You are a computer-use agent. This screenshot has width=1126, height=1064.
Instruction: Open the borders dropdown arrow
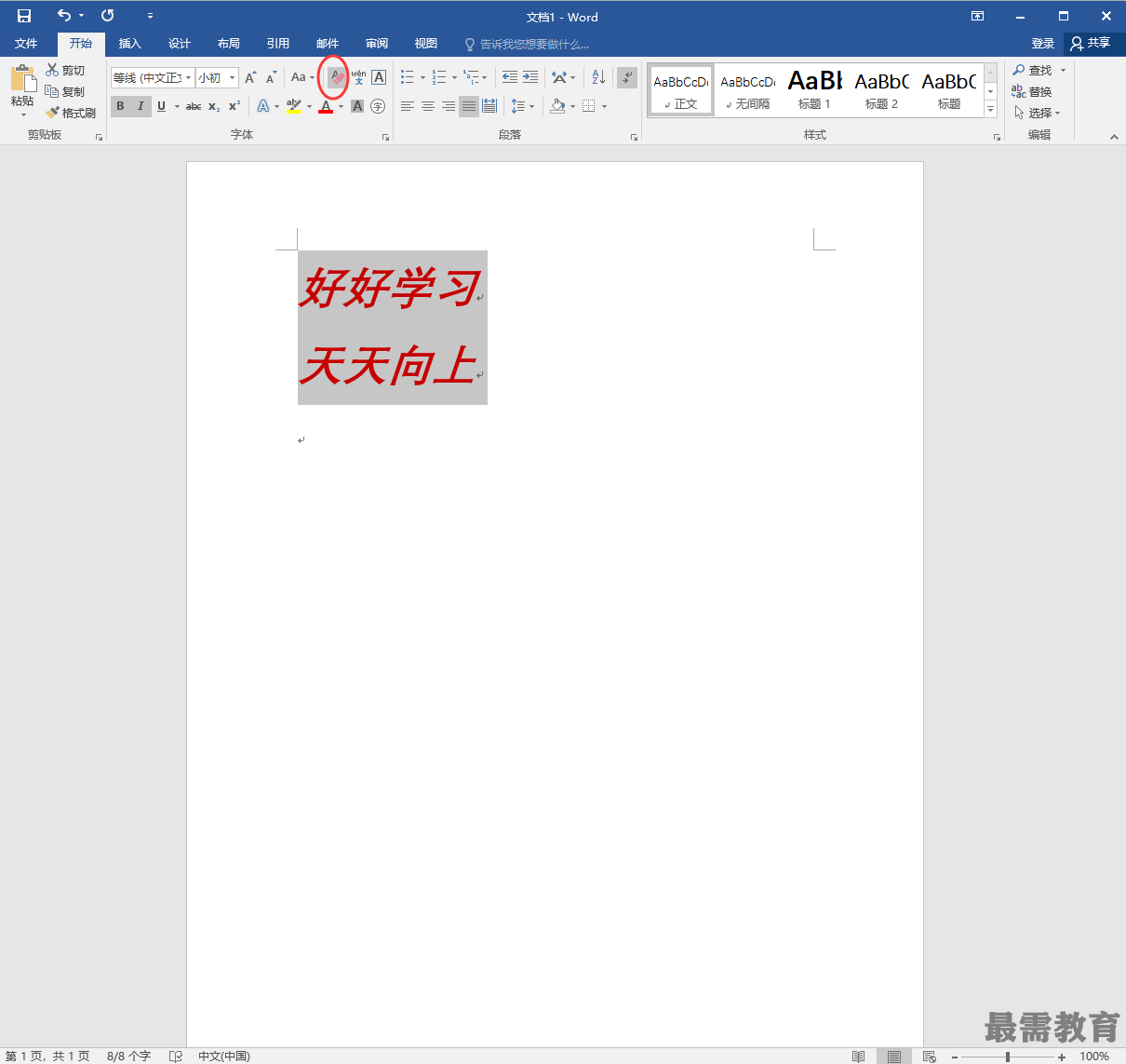[604, 106]
